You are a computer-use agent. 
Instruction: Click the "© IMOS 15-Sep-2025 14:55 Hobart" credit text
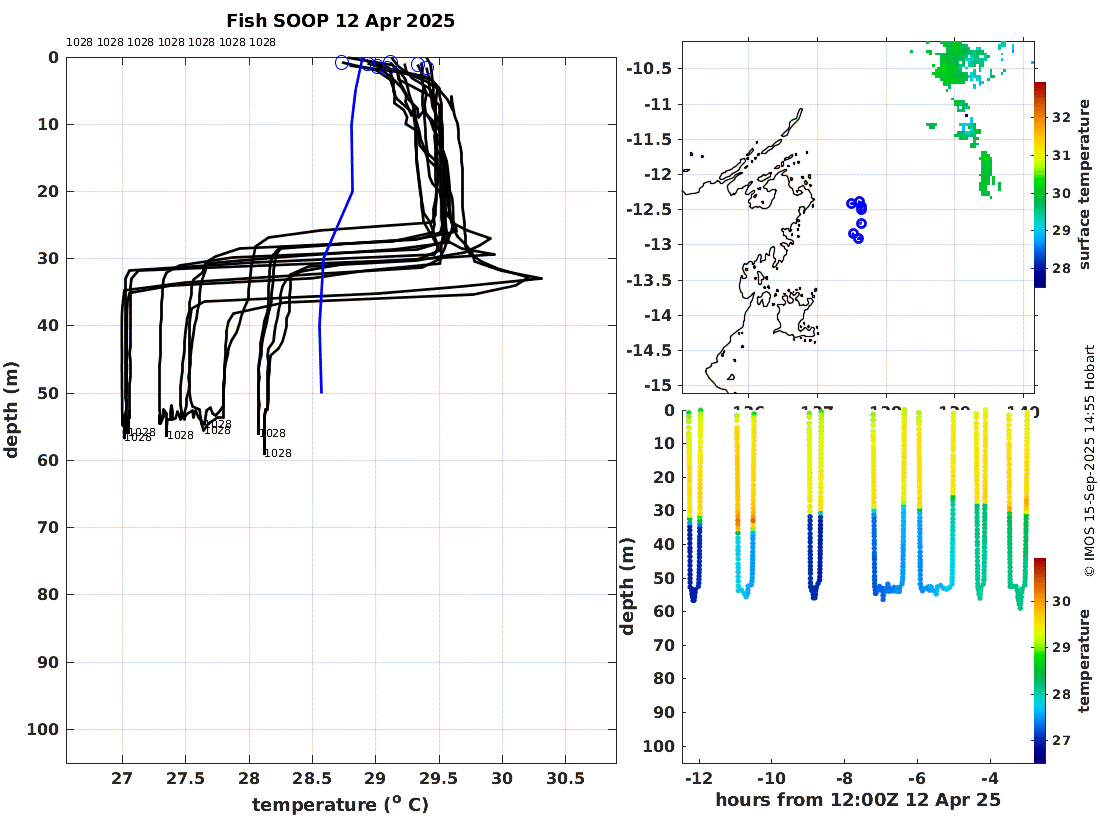(x=1089, y=461)
